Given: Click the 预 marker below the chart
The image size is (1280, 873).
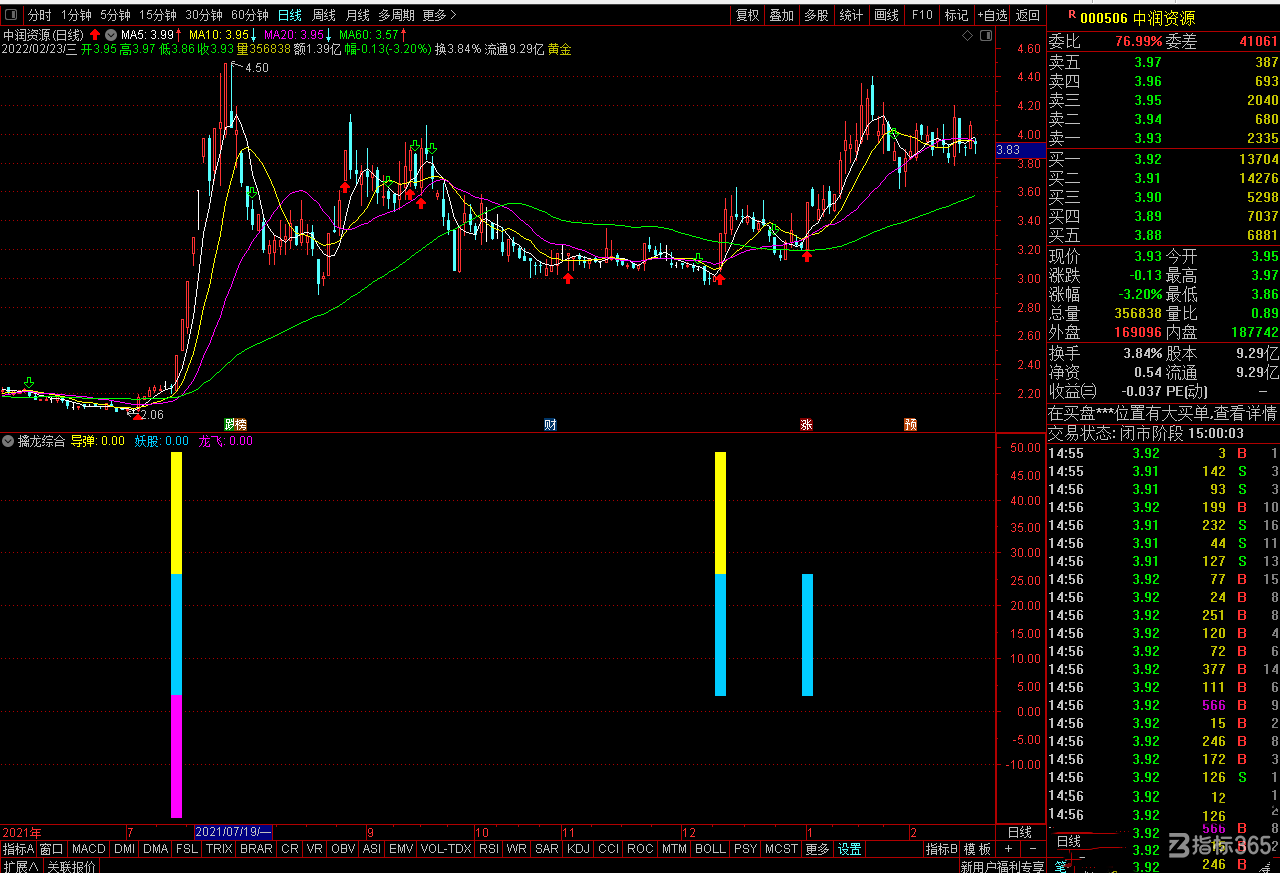Looking at the screenshot, I should tap(911, 425).
